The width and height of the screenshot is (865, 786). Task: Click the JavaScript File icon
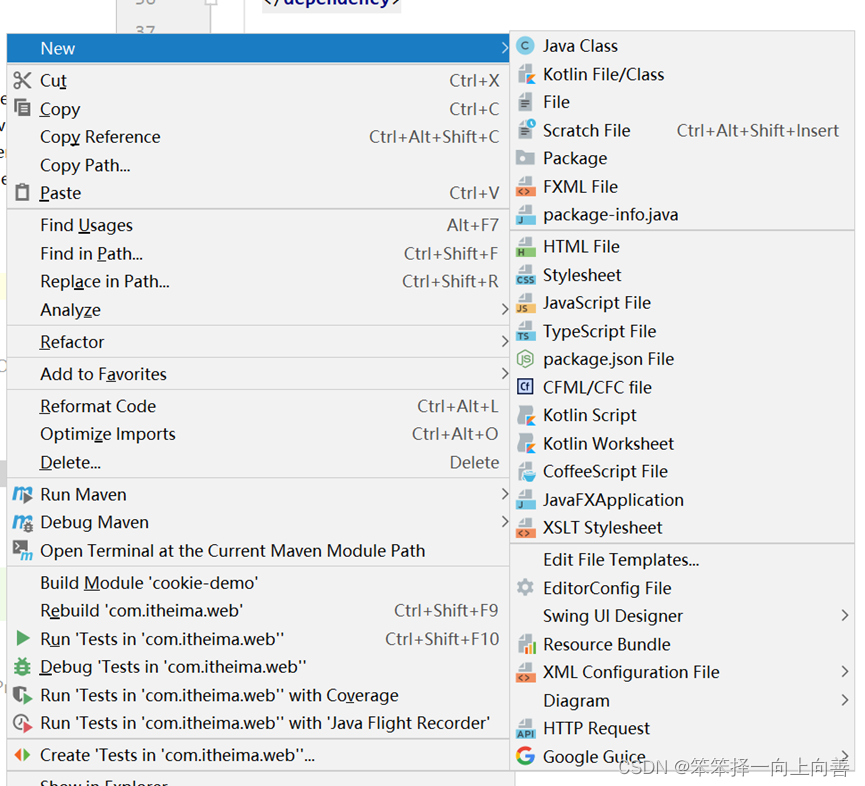point(526,303)
